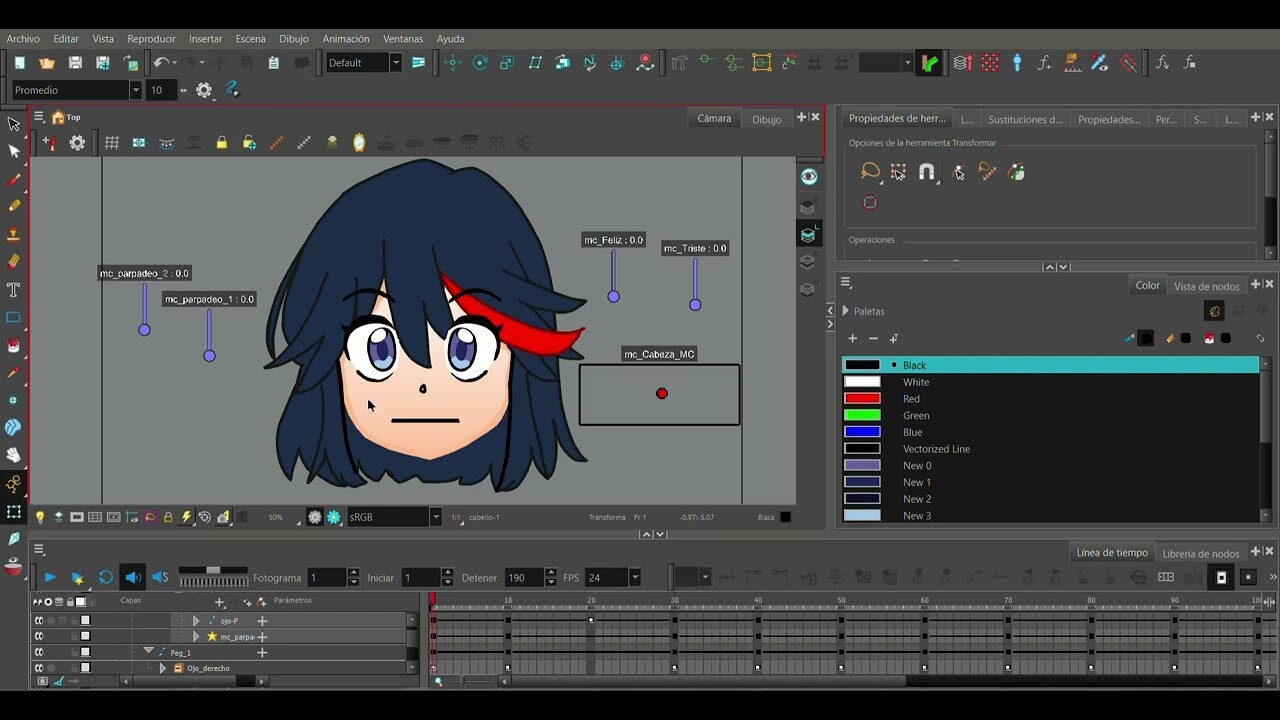The width and height of the screenshot is (1280, 720).
Task: Click the light bulb icon in camera status bar
Action: (41, 517)
